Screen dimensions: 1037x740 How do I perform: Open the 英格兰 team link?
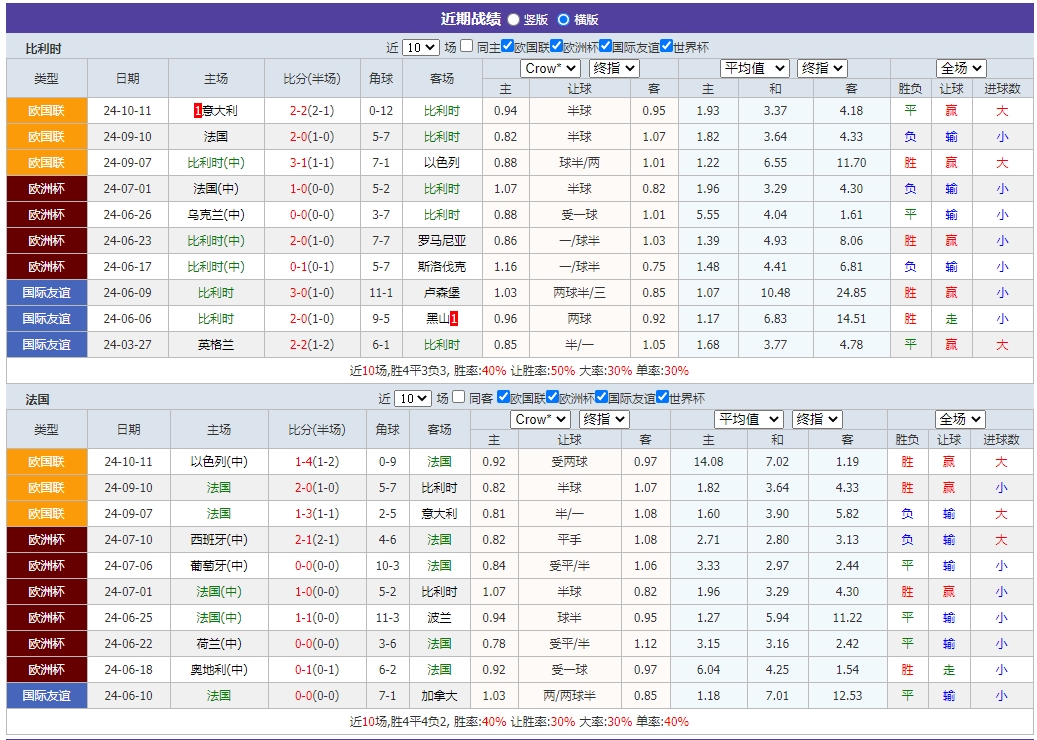pyautogui.click(x=214, y=344)
